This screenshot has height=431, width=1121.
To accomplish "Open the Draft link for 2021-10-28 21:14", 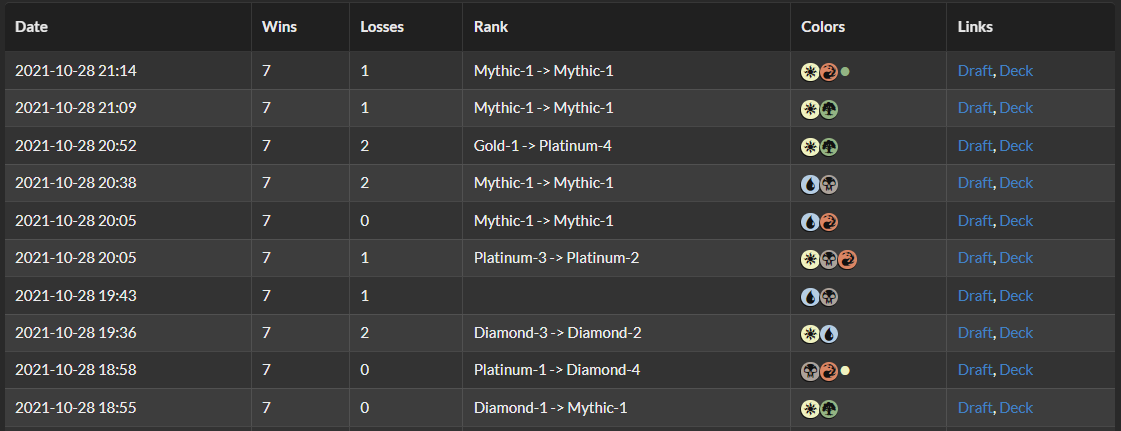I will [x=974, y=70].
